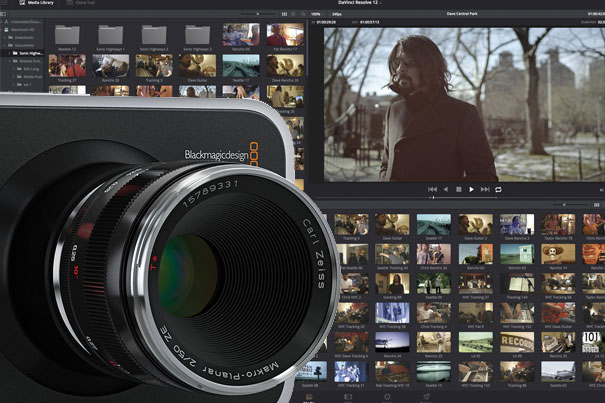Open the Clone Tool tab

tap(81, 3)
